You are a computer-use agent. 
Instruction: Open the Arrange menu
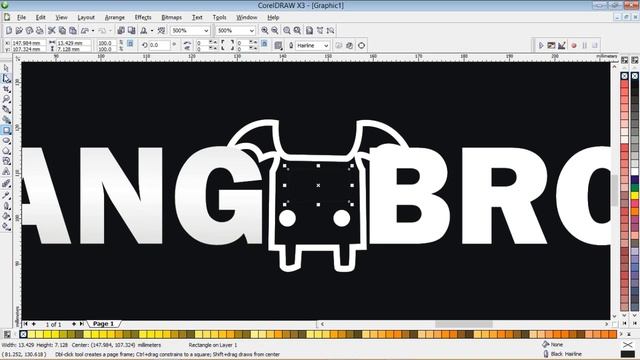pos(115,18)
